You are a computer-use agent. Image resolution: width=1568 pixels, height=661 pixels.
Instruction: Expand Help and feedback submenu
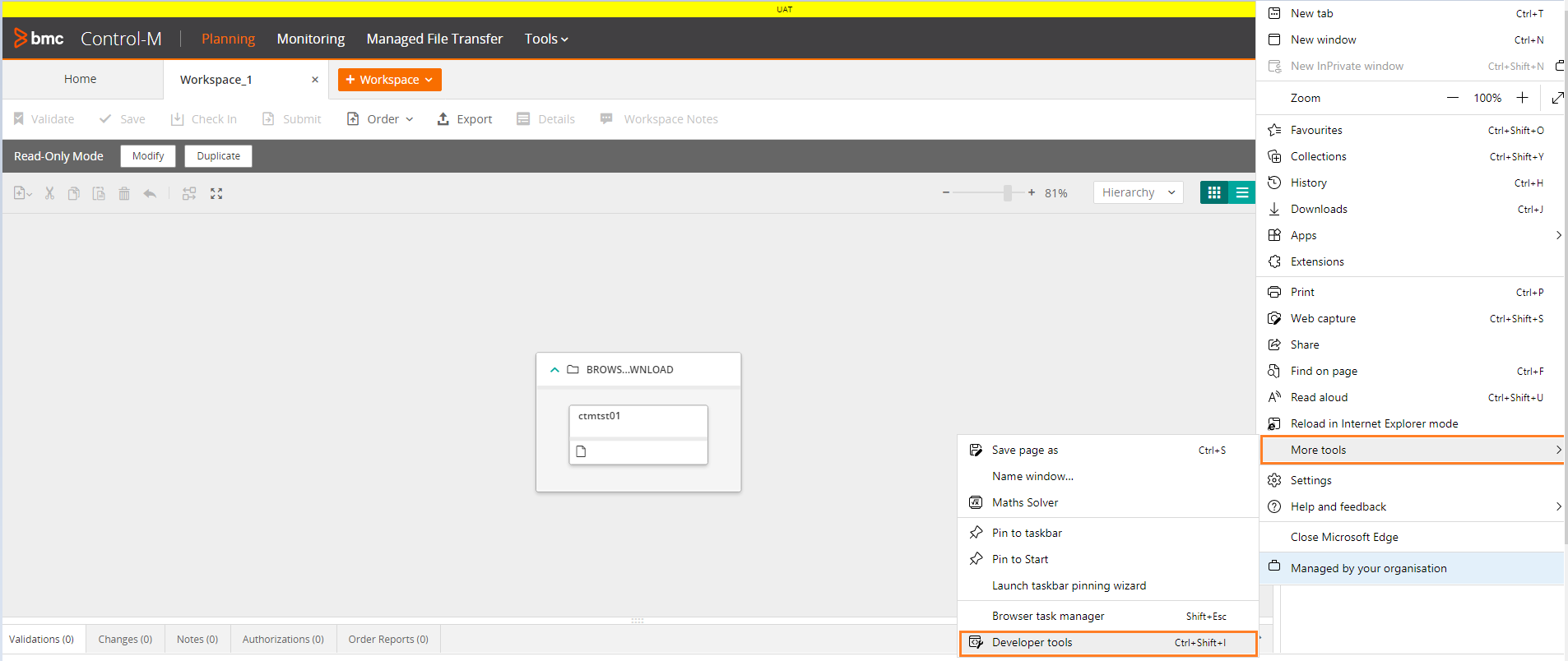pyautogui.click(x=1411, y=506)
